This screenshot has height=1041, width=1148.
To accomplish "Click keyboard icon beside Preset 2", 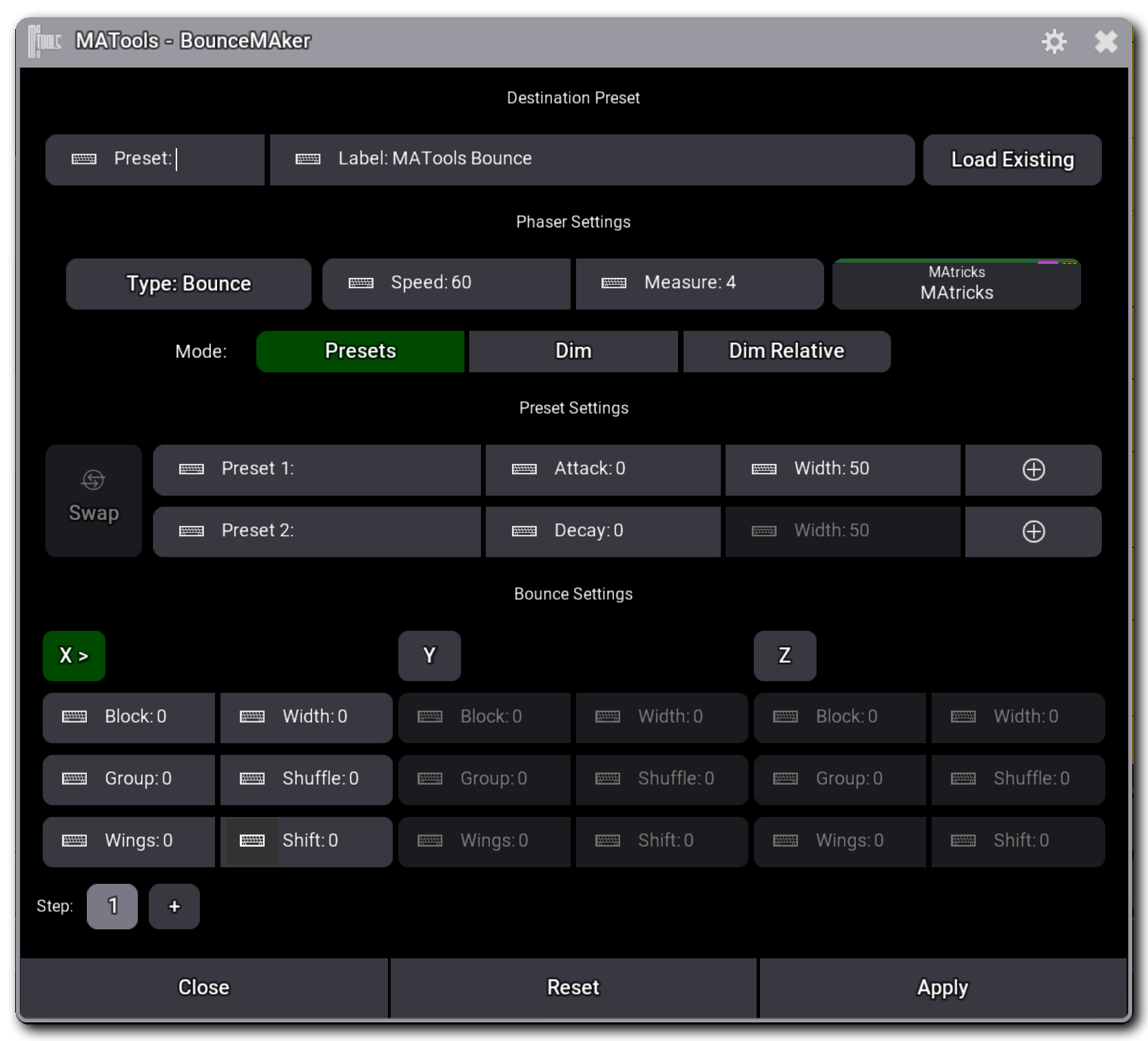I will tap(192, 532).
